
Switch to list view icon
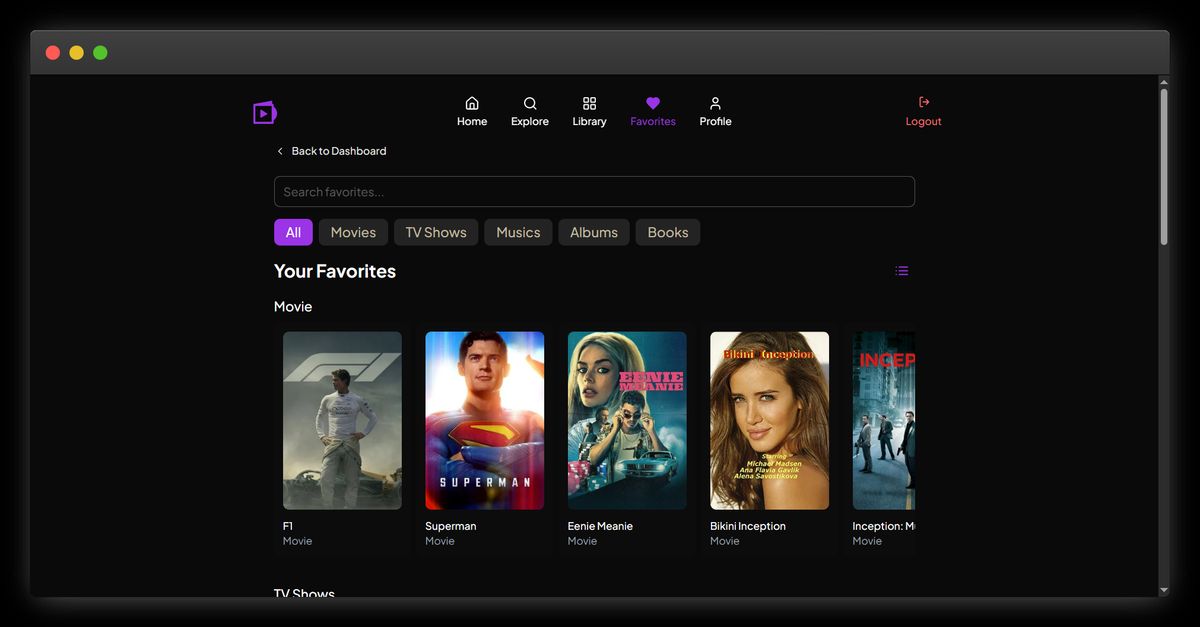pyautogui.click(x=902, y=271)
